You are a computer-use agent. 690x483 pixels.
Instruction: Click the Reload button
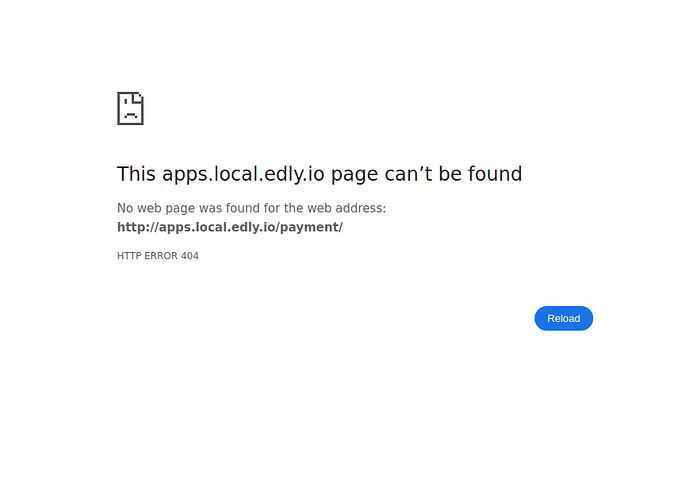click(563, 318)
